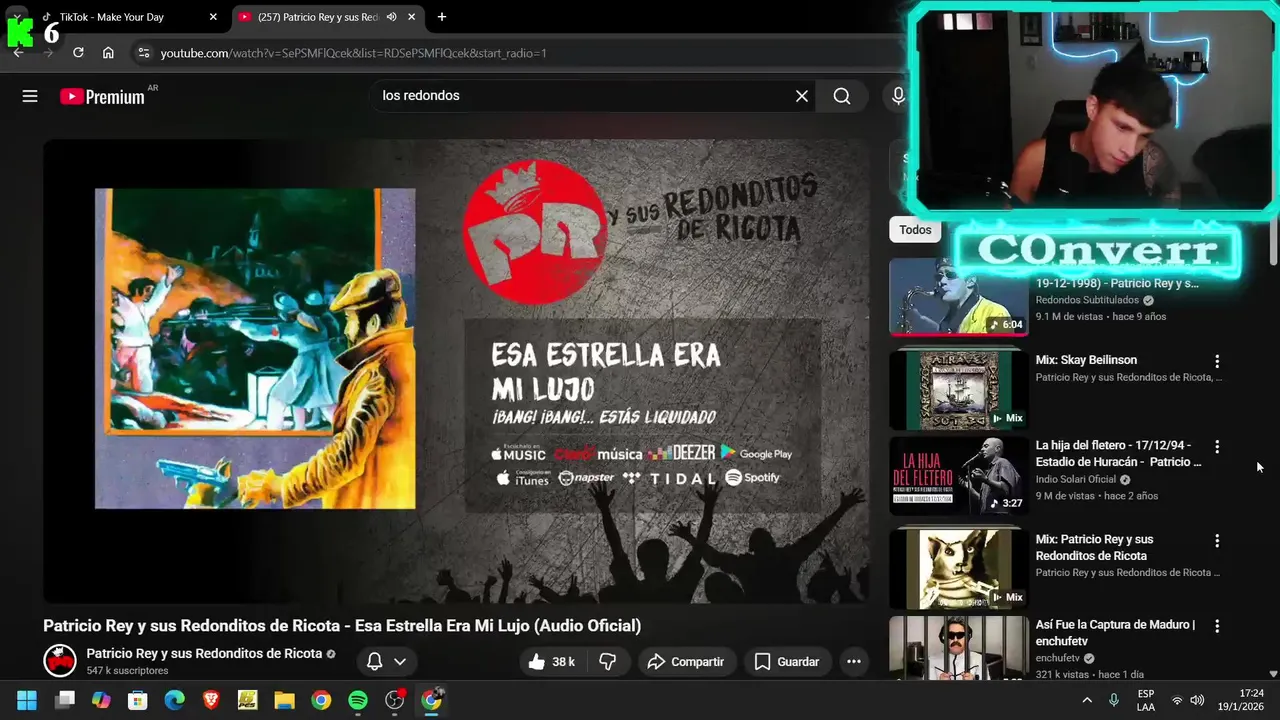Open 'Redondos Subtitulados' channel name
This screenshot has width=1280, height=720.
[x=1087, y=300]
